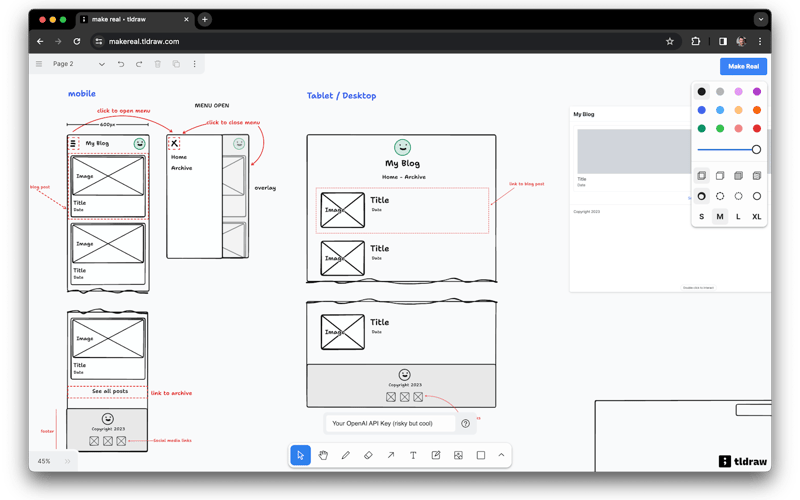Image resolution: width=800 pixels, height=500 pixels.
Task: Pick the light blue color swatch
Action: tap(720, 110)
